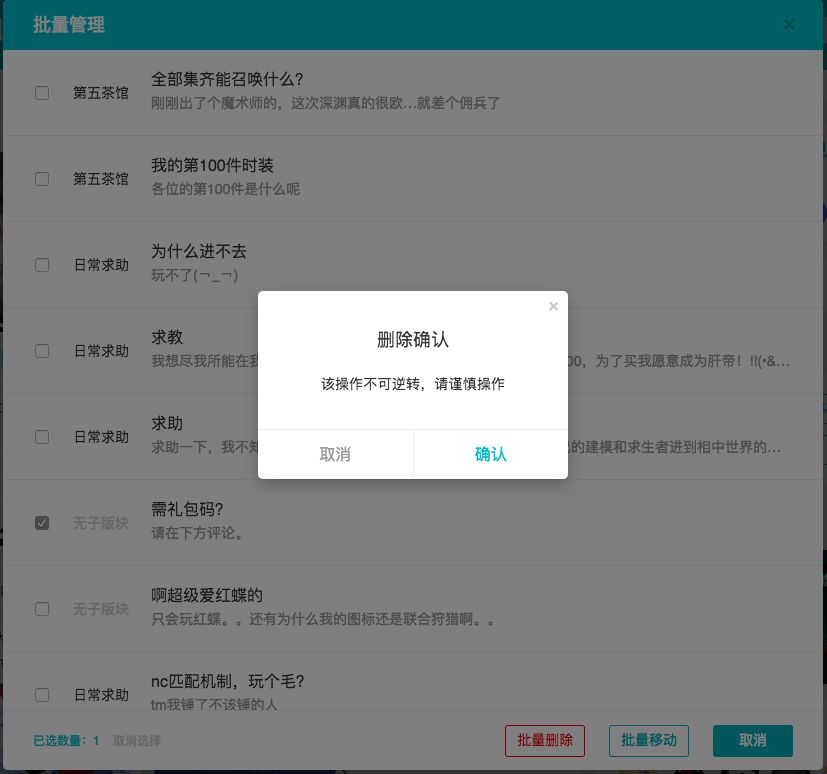Check the box beside "我的第100件时装"
The height and width of the screenshot is (774, 827).
point(42,178)
